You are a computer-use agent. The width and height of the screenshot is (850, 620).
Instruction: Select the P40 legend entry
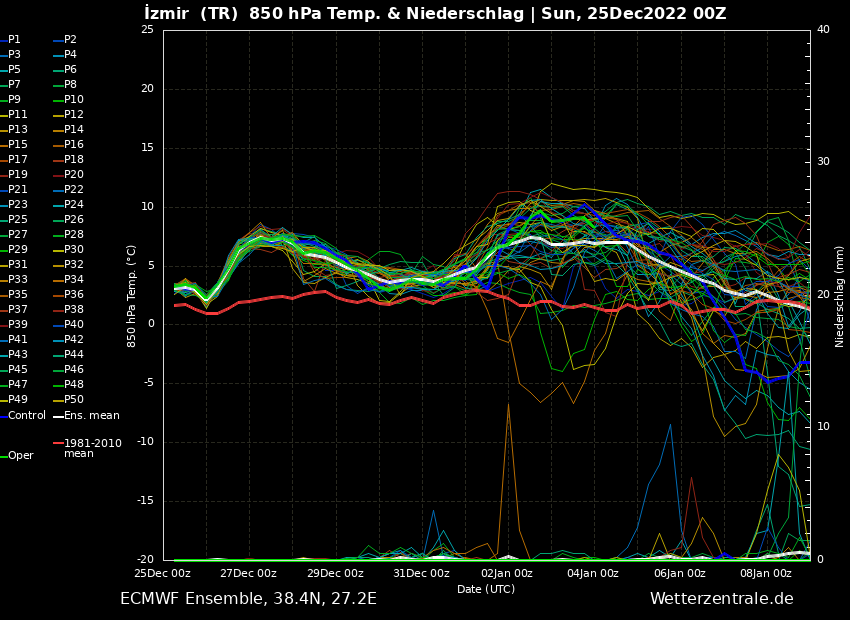(68, 325)
